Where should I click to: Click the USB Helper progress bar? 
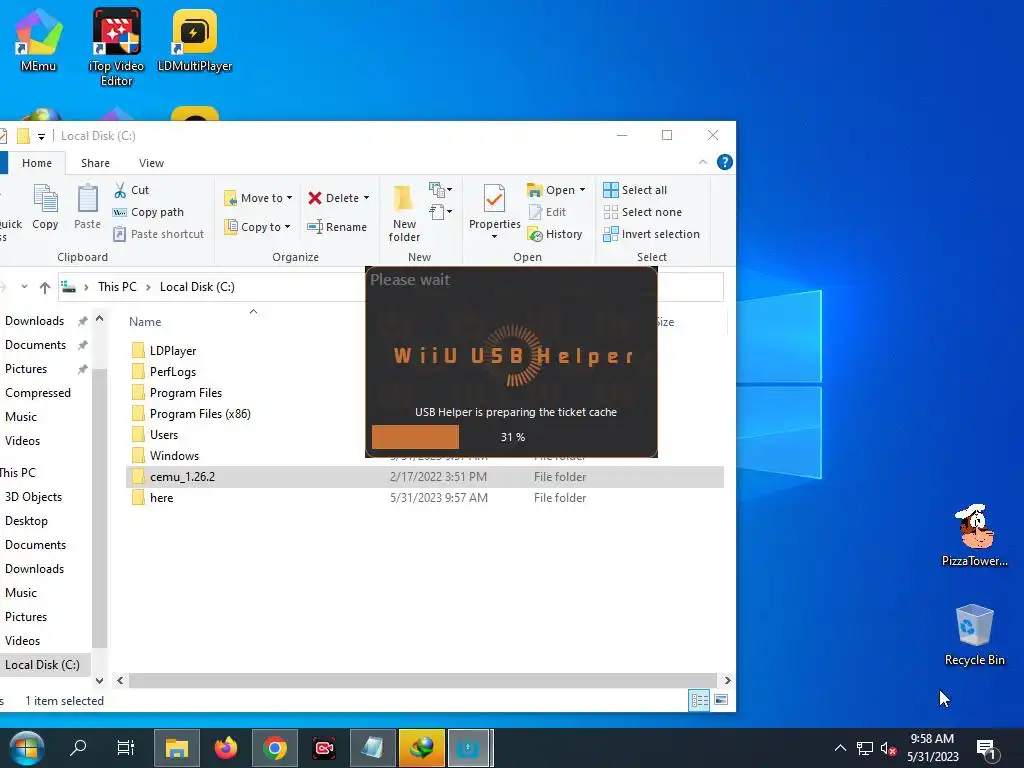(513, 437)
